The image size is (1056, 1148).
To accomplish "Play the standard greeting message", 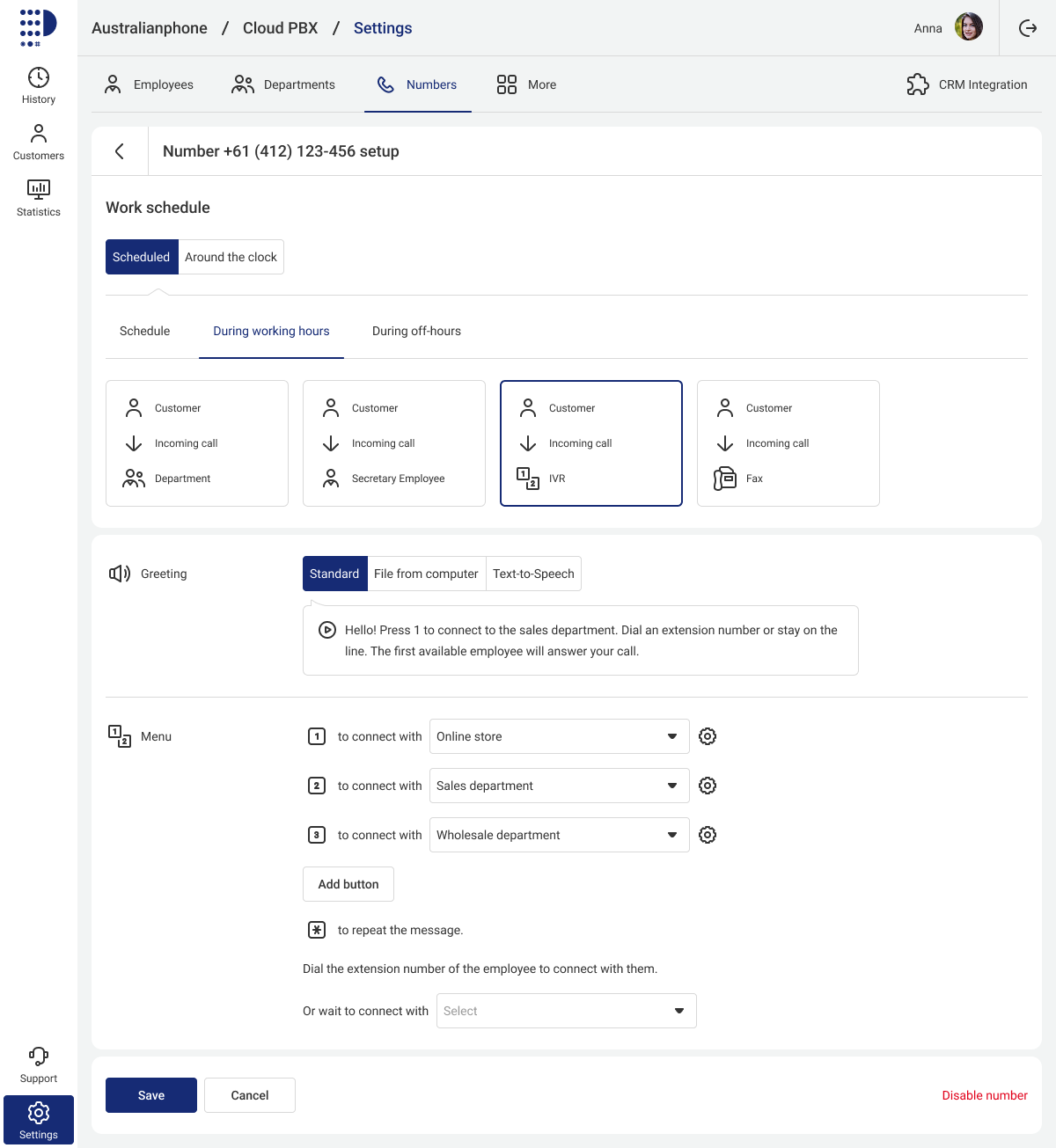I will point(326,630).
